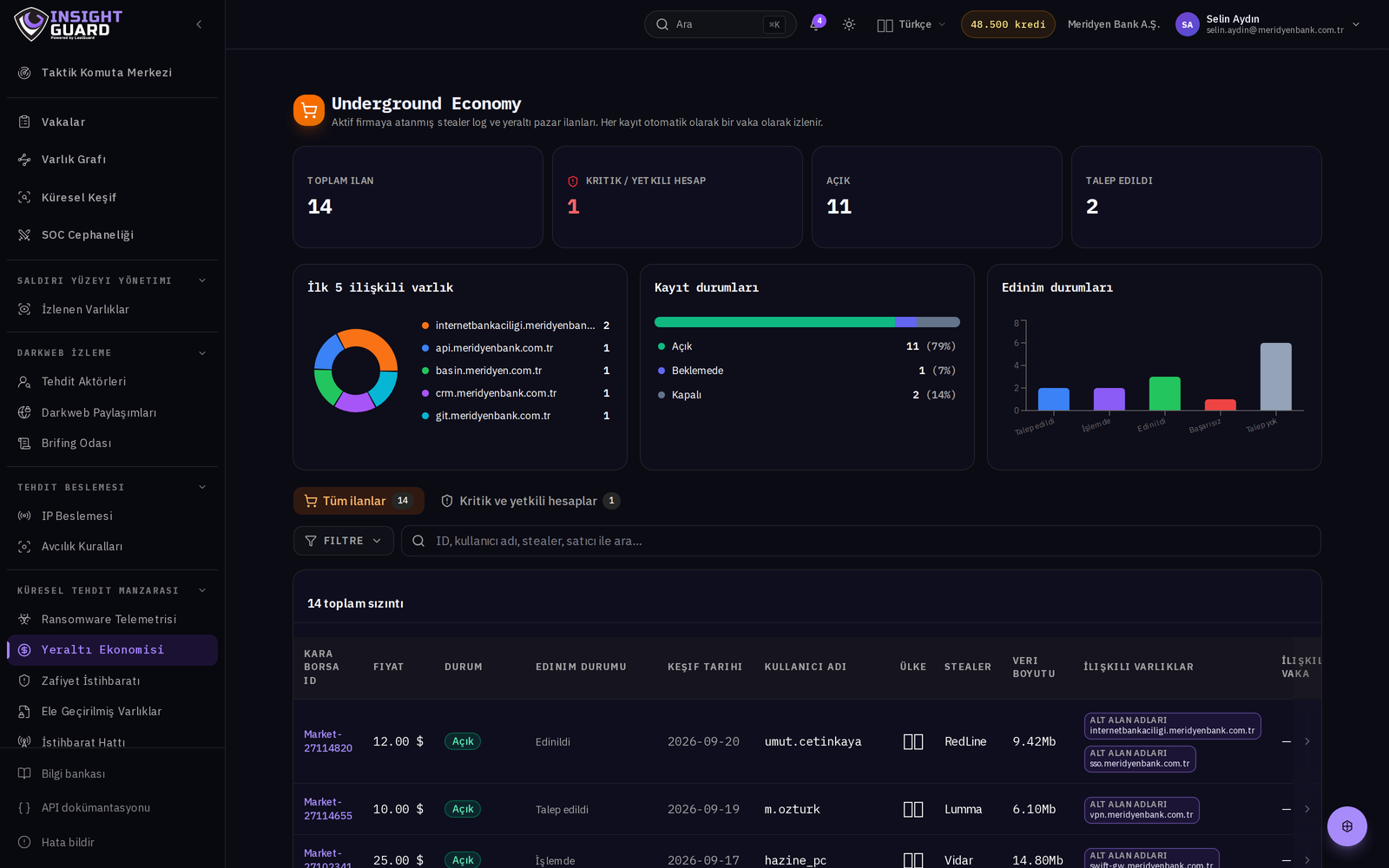
Task: Expand the umut.cetinkaya row arrow
Action: click(x=1307, y=741)
